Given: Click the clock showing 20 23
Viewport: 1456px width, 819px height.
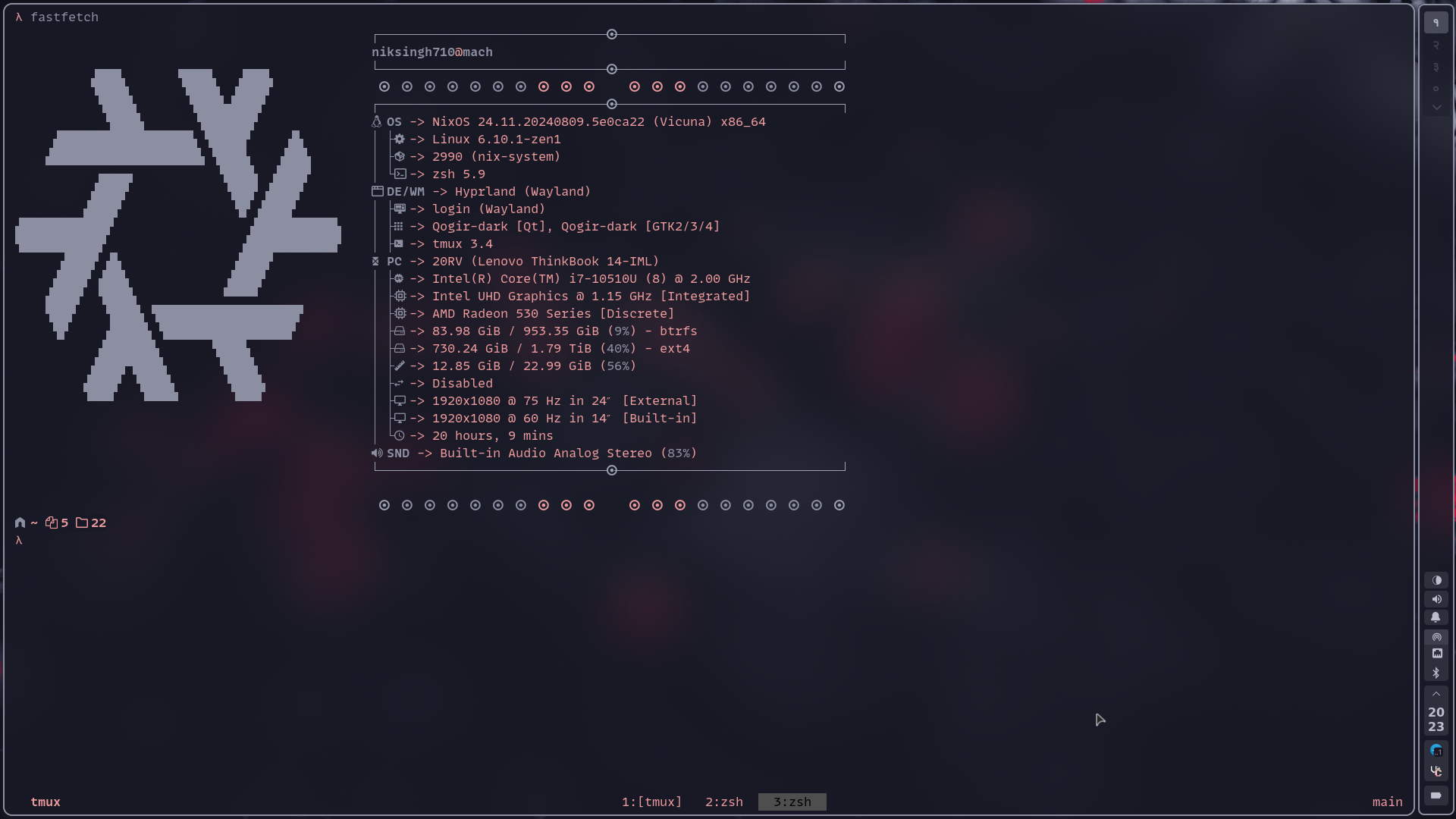Looking at the screenshot, I should click(1436, 719).
